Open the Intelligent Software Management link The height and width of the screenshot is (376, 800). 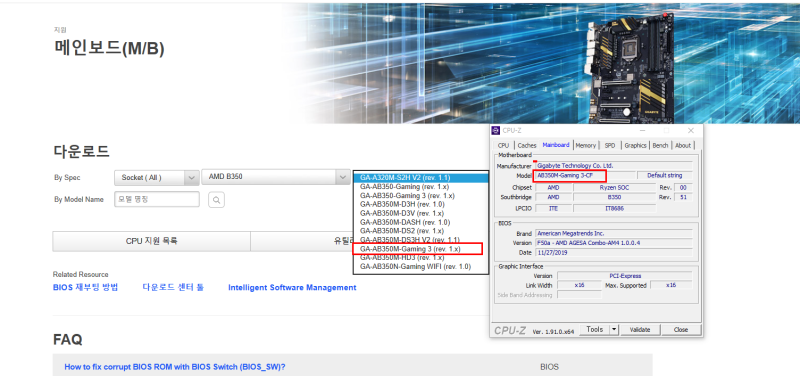pyautogui.click(x=292, y=288)
